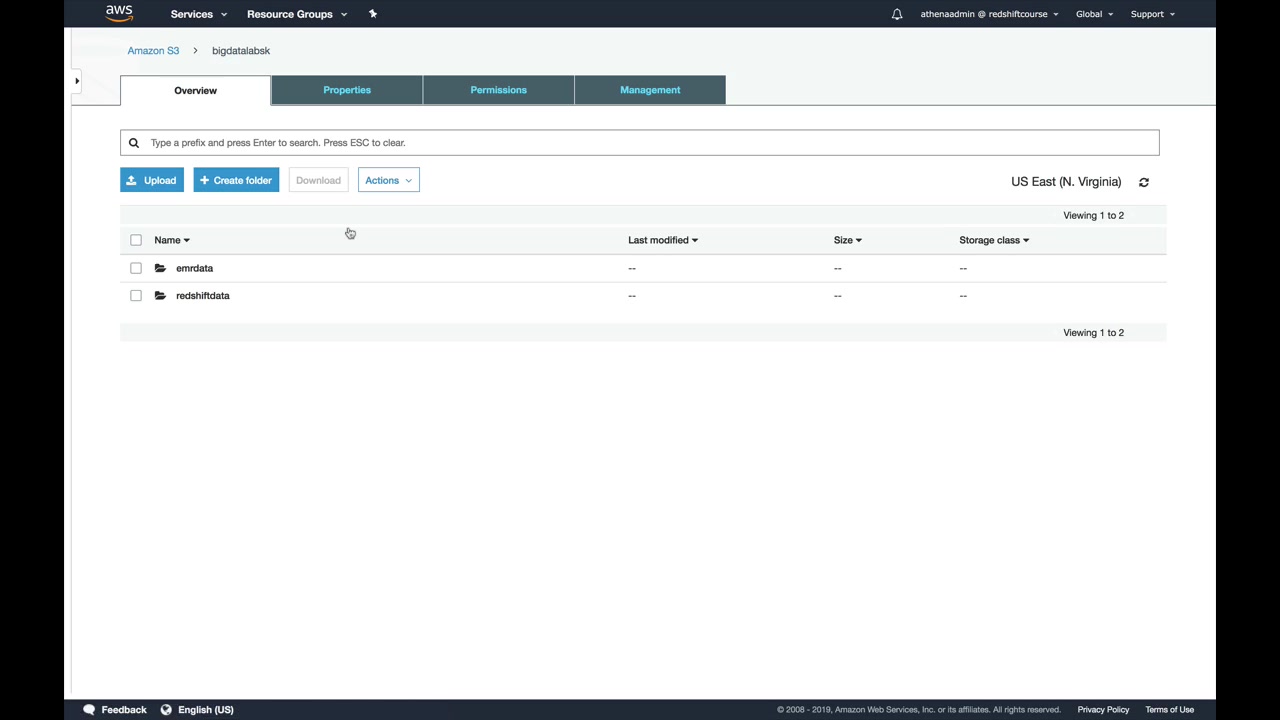
Task: Open the Services dropdown menu
Action: [199, 14]
